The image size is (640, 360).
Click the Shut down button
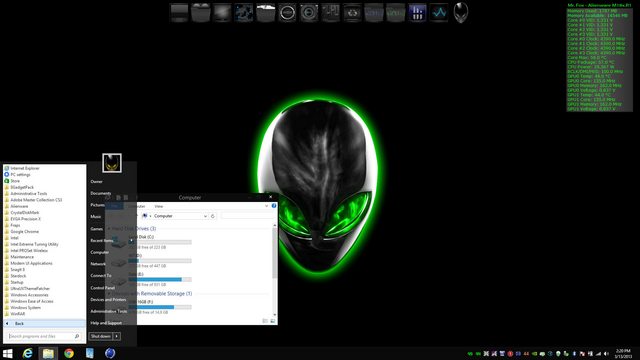pos(101,336)
